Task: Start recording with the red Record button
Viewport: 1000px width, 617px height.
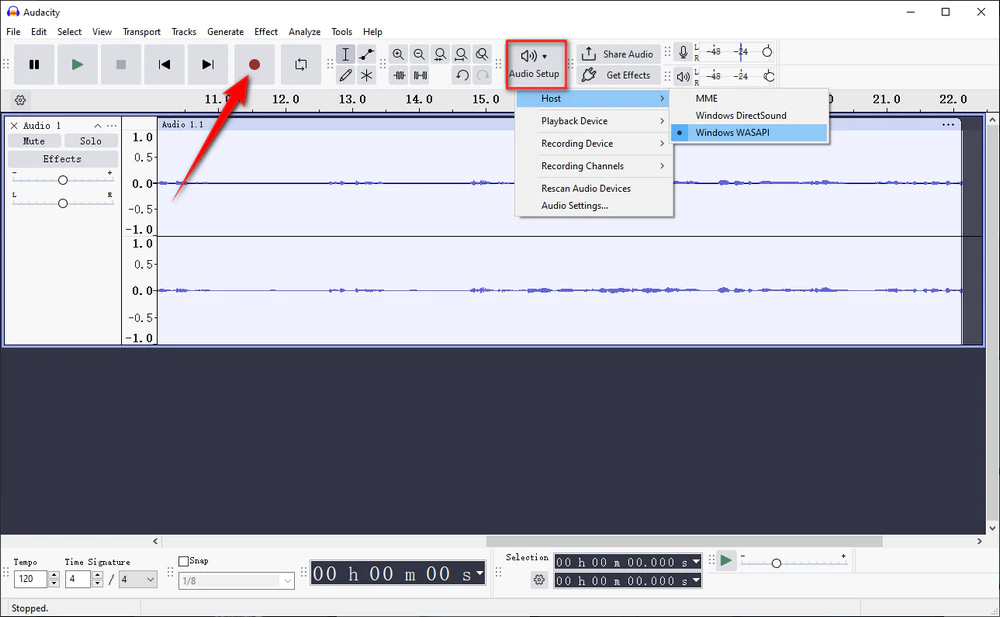Action: click(x=254, y=64)
